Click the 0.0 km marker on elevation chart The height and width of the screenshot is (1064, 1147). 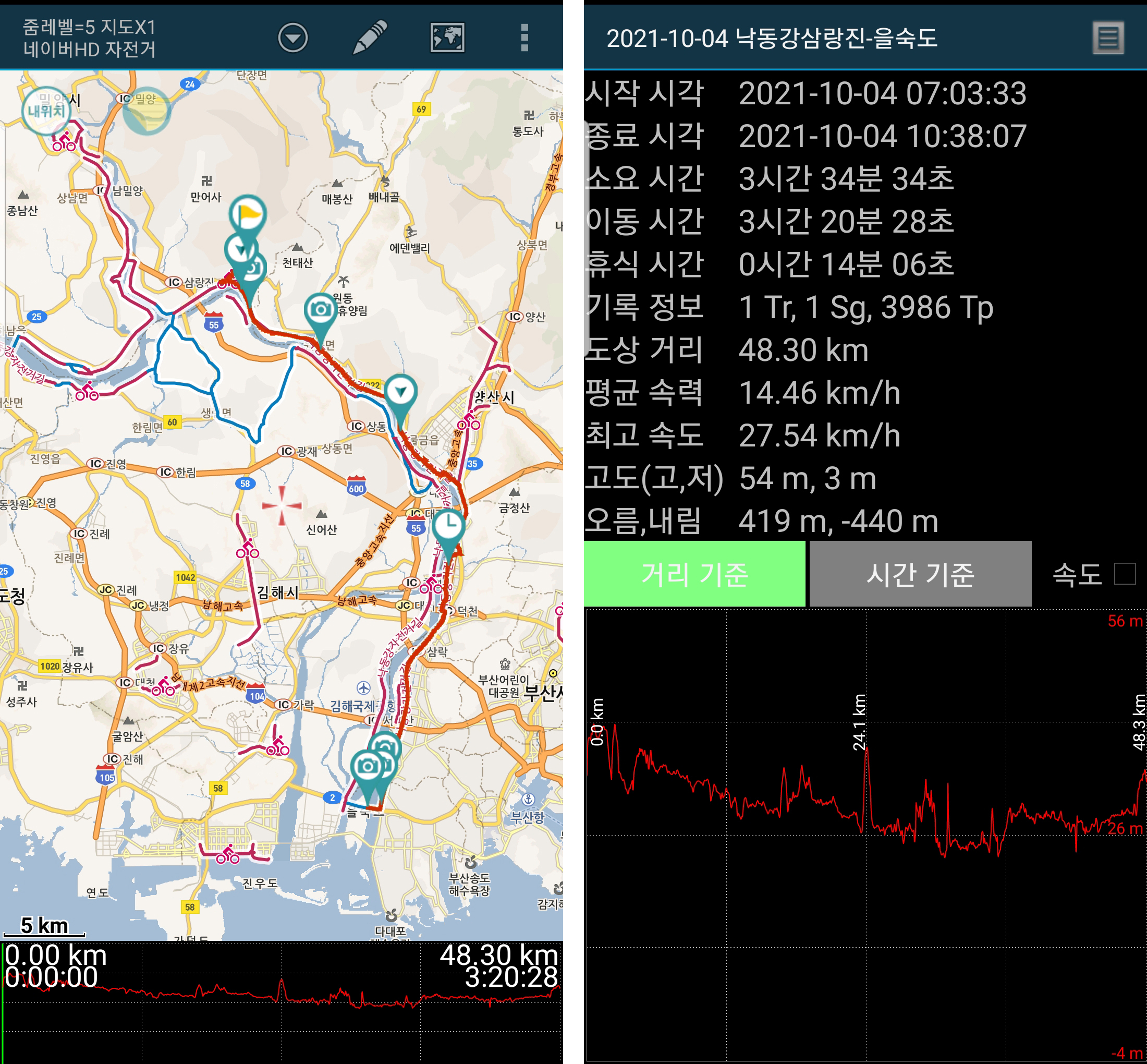(x=597, y=722)
